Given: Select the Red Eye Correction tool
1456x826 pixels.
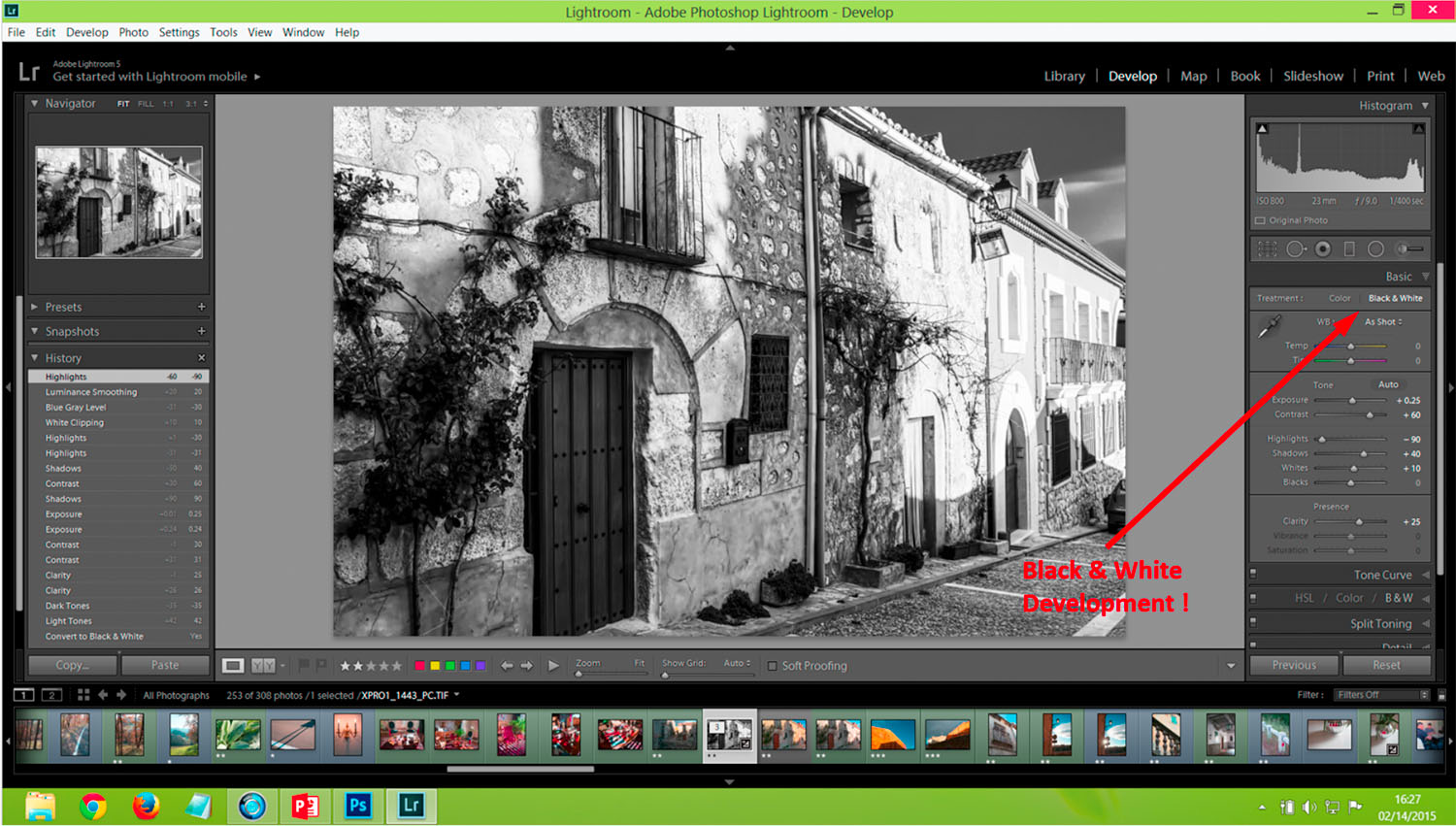Looking at the screenshot, I should [1323, 249].
